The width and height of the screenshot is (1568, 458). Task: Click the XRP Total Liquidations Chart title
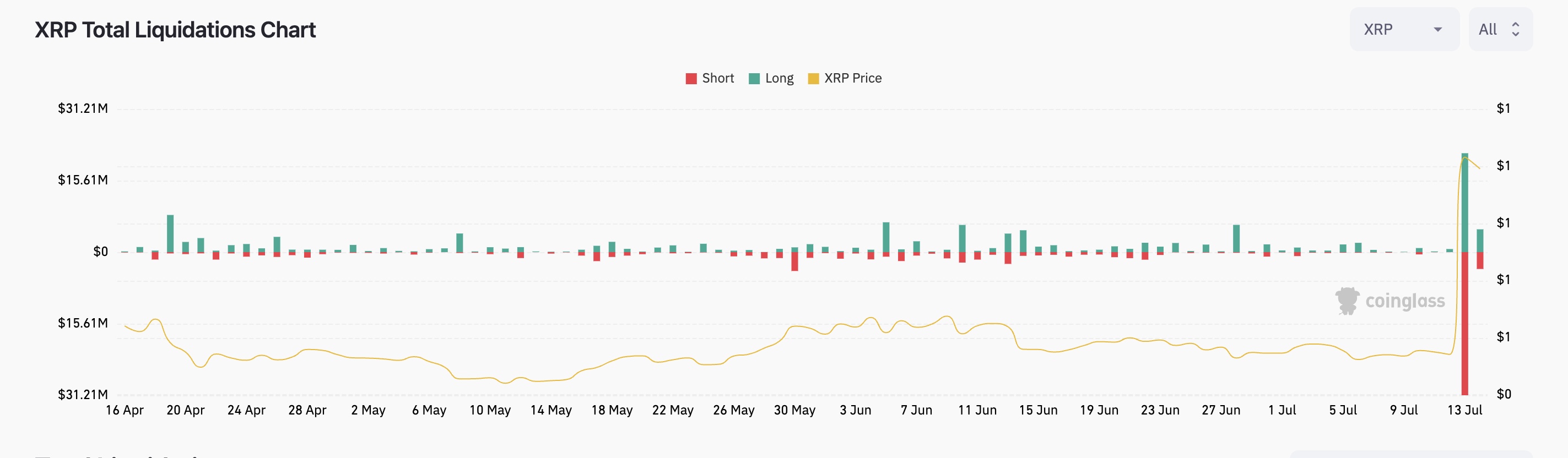pyautogui.click(x=175, y=30)
